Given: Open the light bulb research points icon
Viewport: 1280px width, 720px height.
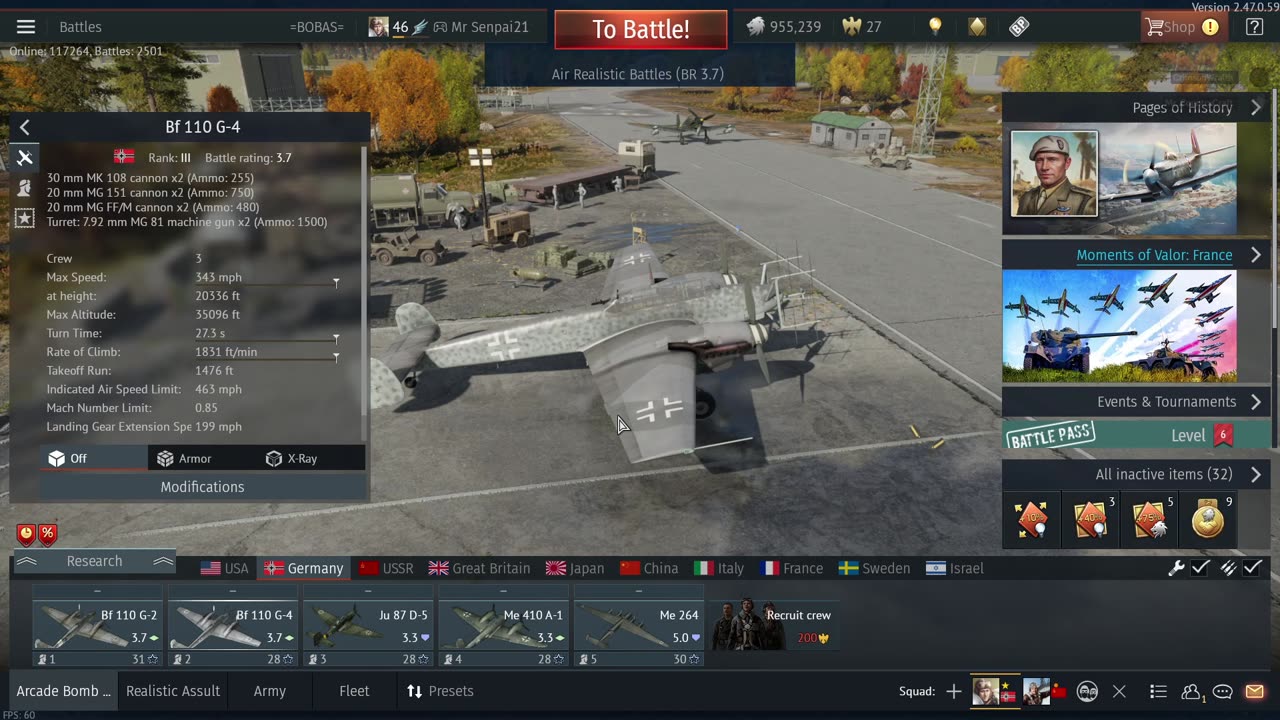Looking at the screenshot, I should 935,27.
